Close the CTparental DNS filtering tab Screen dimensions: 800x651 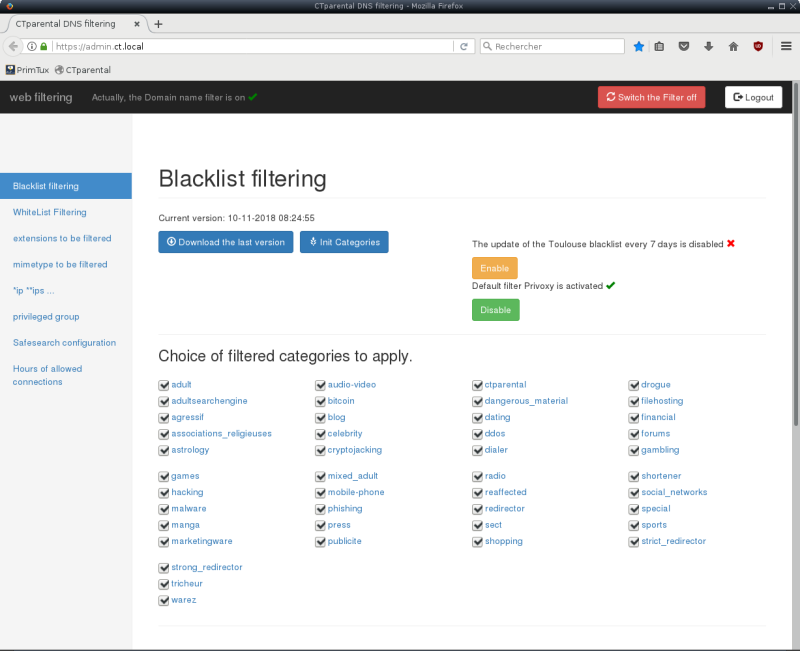[x=137, y=24]
